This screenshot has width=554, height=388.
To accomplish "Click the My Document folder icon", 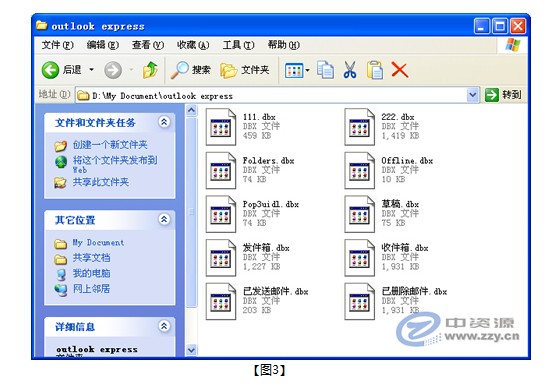I will [x=61, y=244].
